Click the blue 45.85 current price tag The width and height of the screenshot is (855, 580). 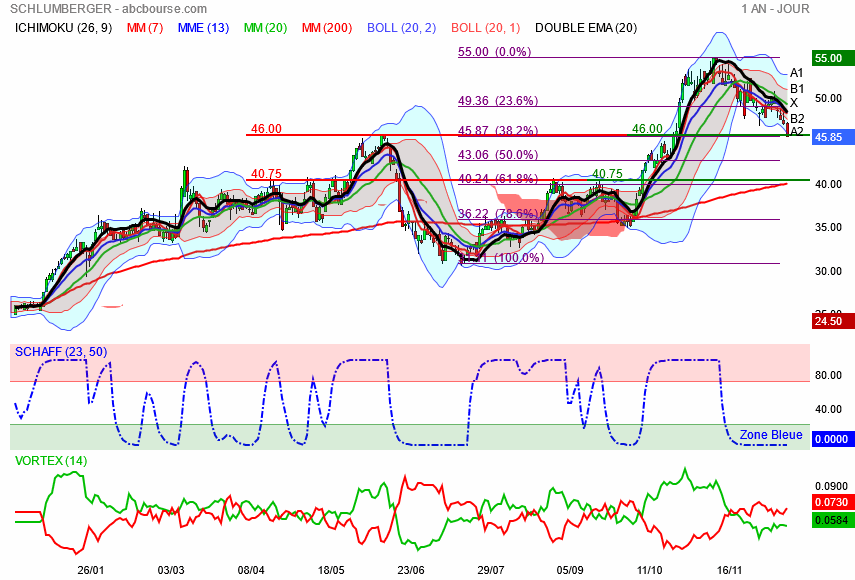(832, 137)
